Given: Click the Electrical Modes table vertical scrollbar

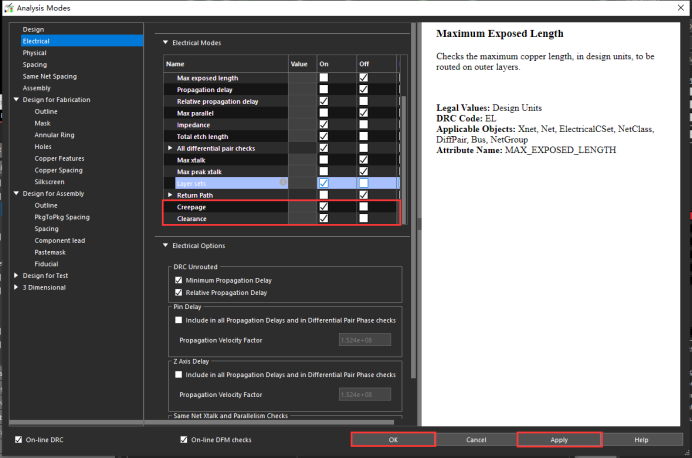Looking at the screenshot, I should [404, 159].
